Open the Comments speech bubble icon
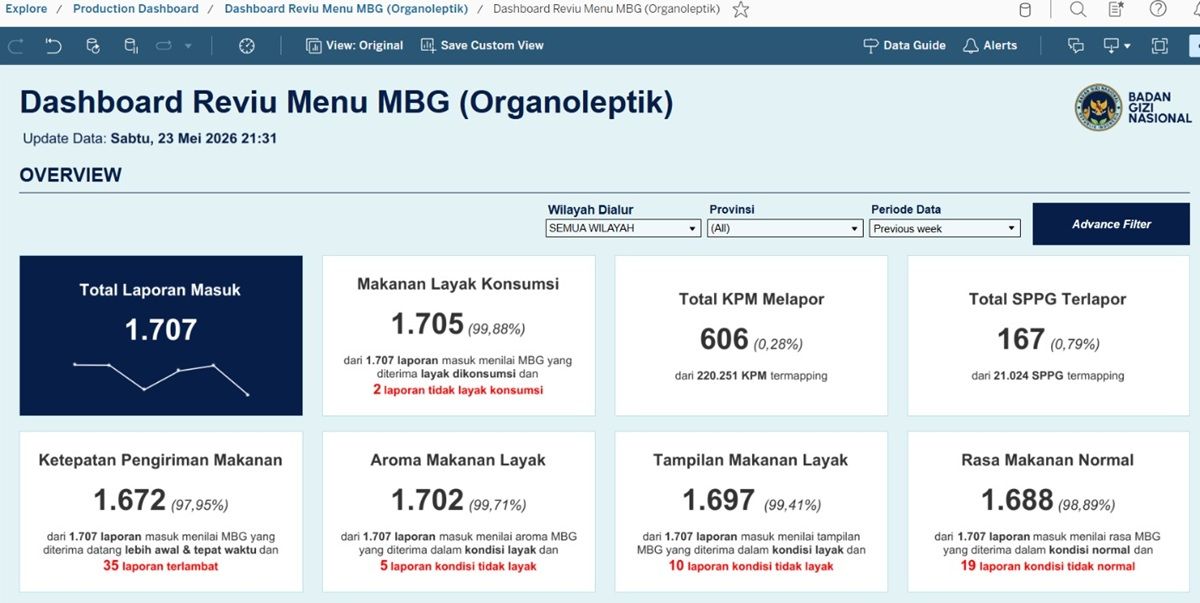1200x603 pixels. pos(1076,45)
